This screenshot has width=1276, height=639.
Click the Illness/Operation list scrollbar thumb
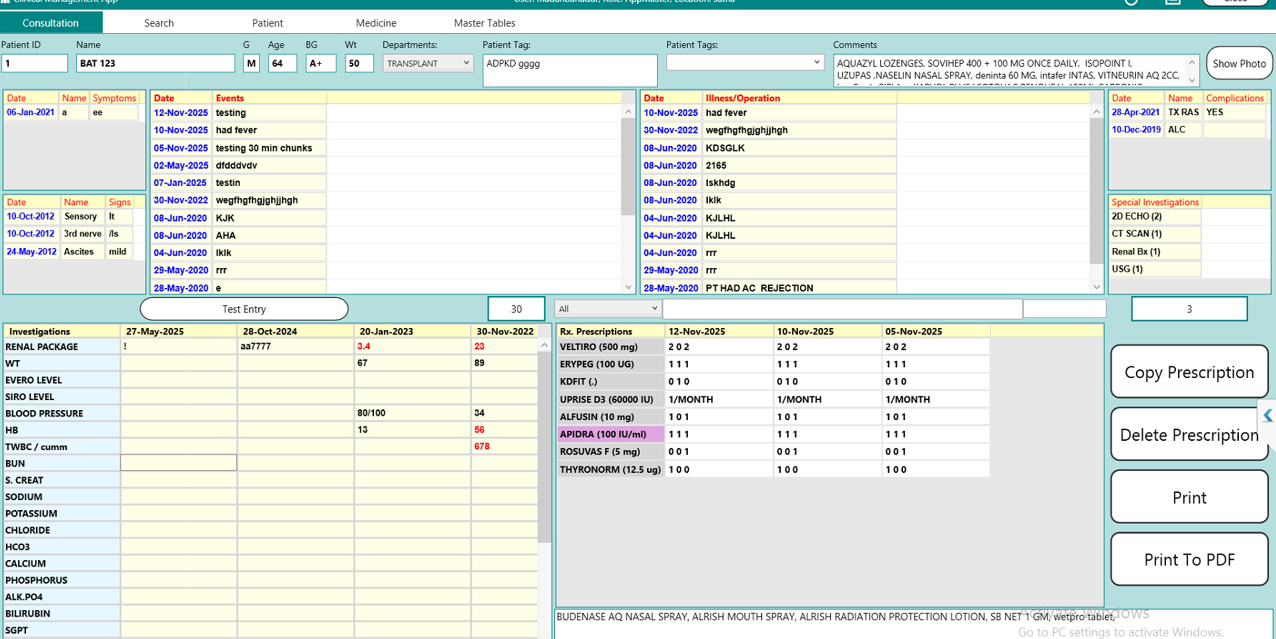[1096, 190]
